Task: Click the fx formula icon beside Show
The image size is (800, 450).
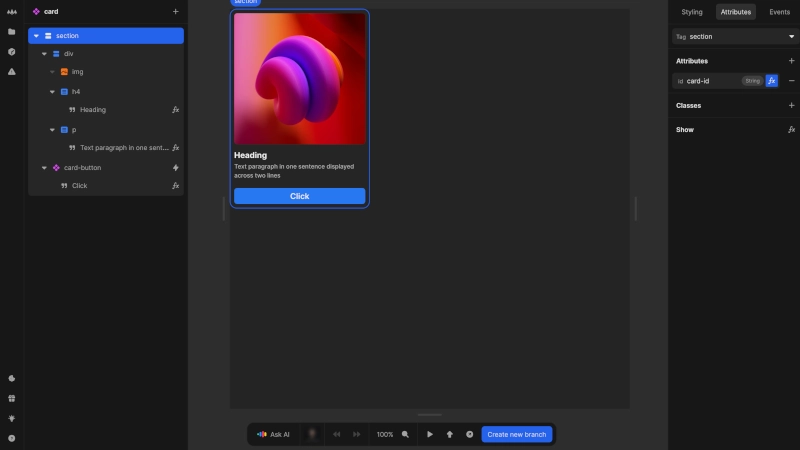Action: 791,130
